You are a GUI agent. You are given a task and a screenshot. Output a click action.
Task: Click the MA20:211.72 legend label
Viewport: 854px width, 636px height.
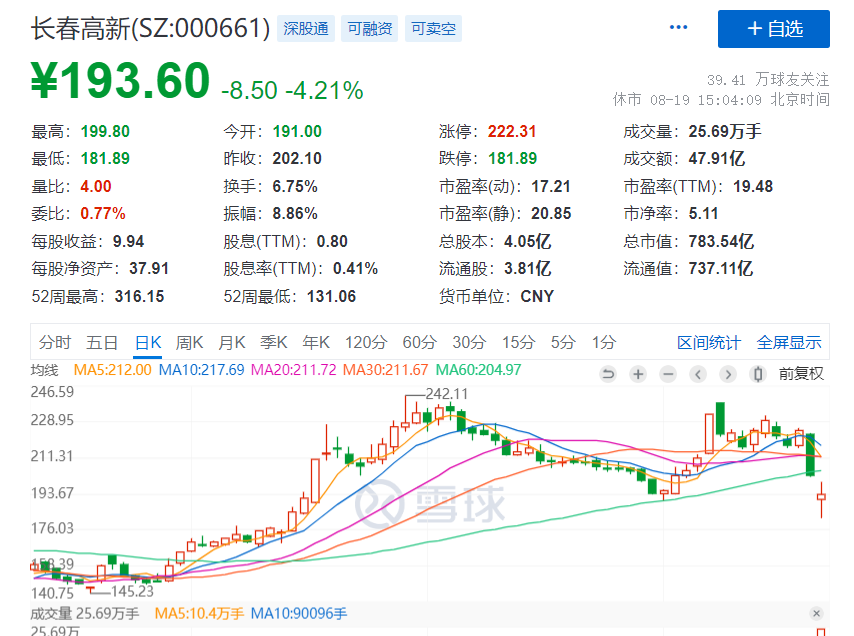[294, 370]
